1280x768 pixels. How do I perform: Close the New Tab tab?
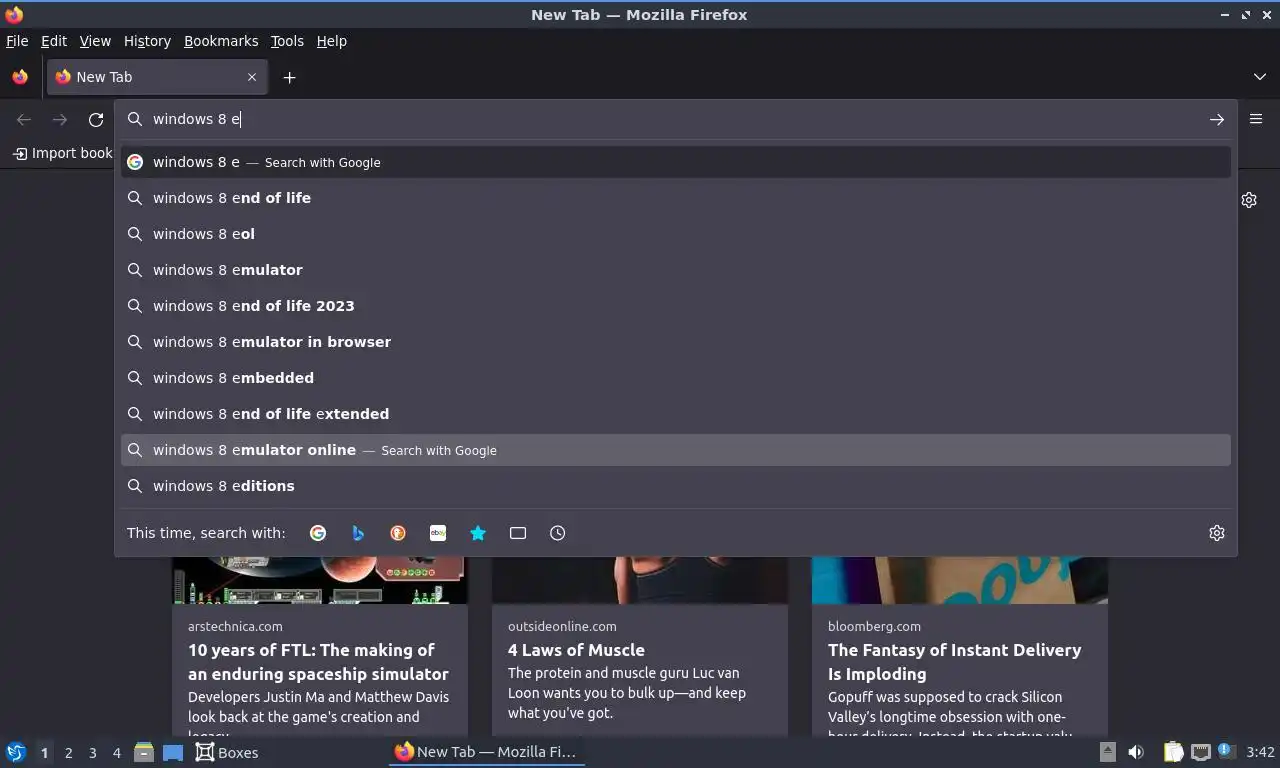(x=252, y=77)
